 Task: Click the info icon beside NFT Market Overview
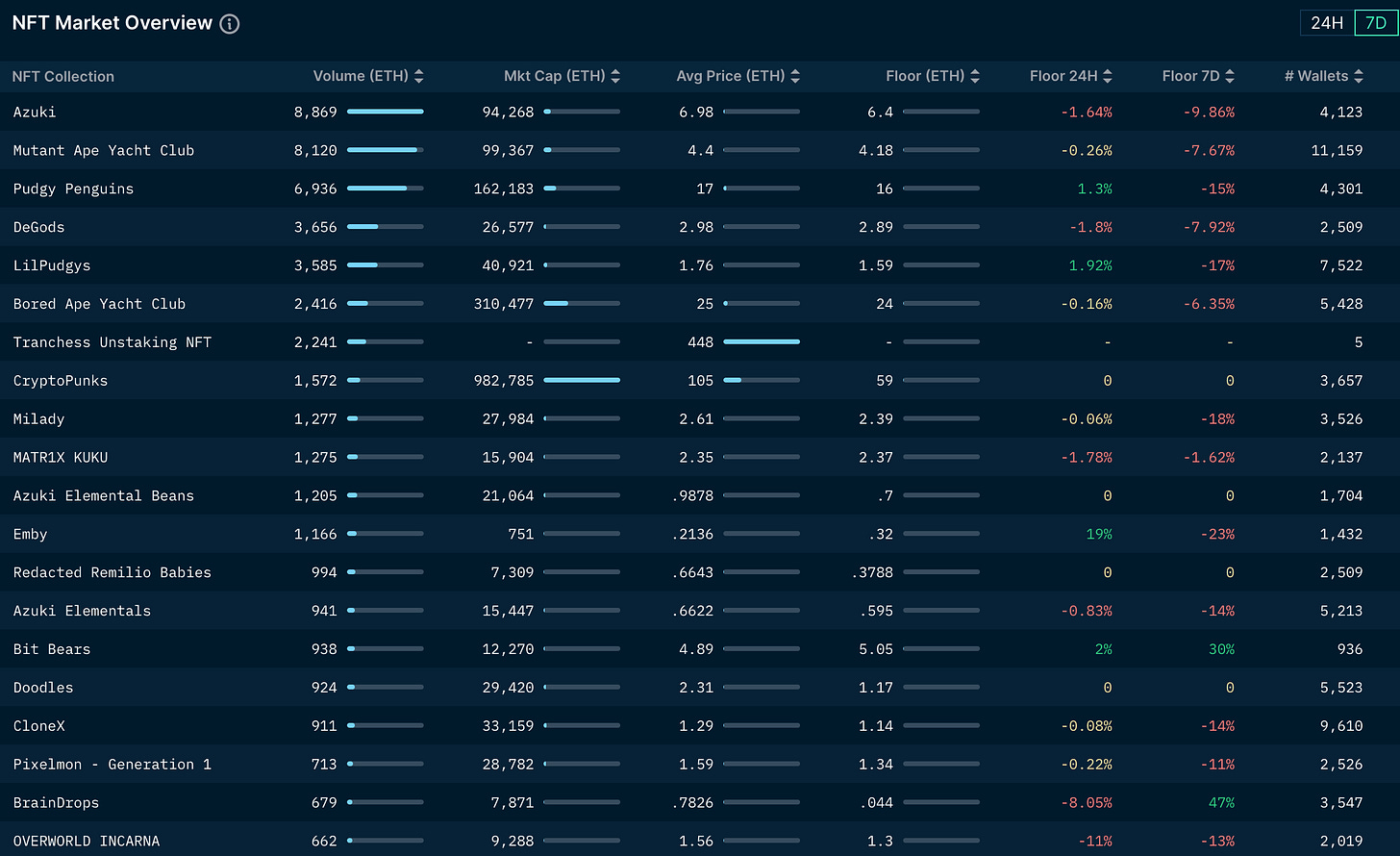pyautogui.click(x=230, y=24)
